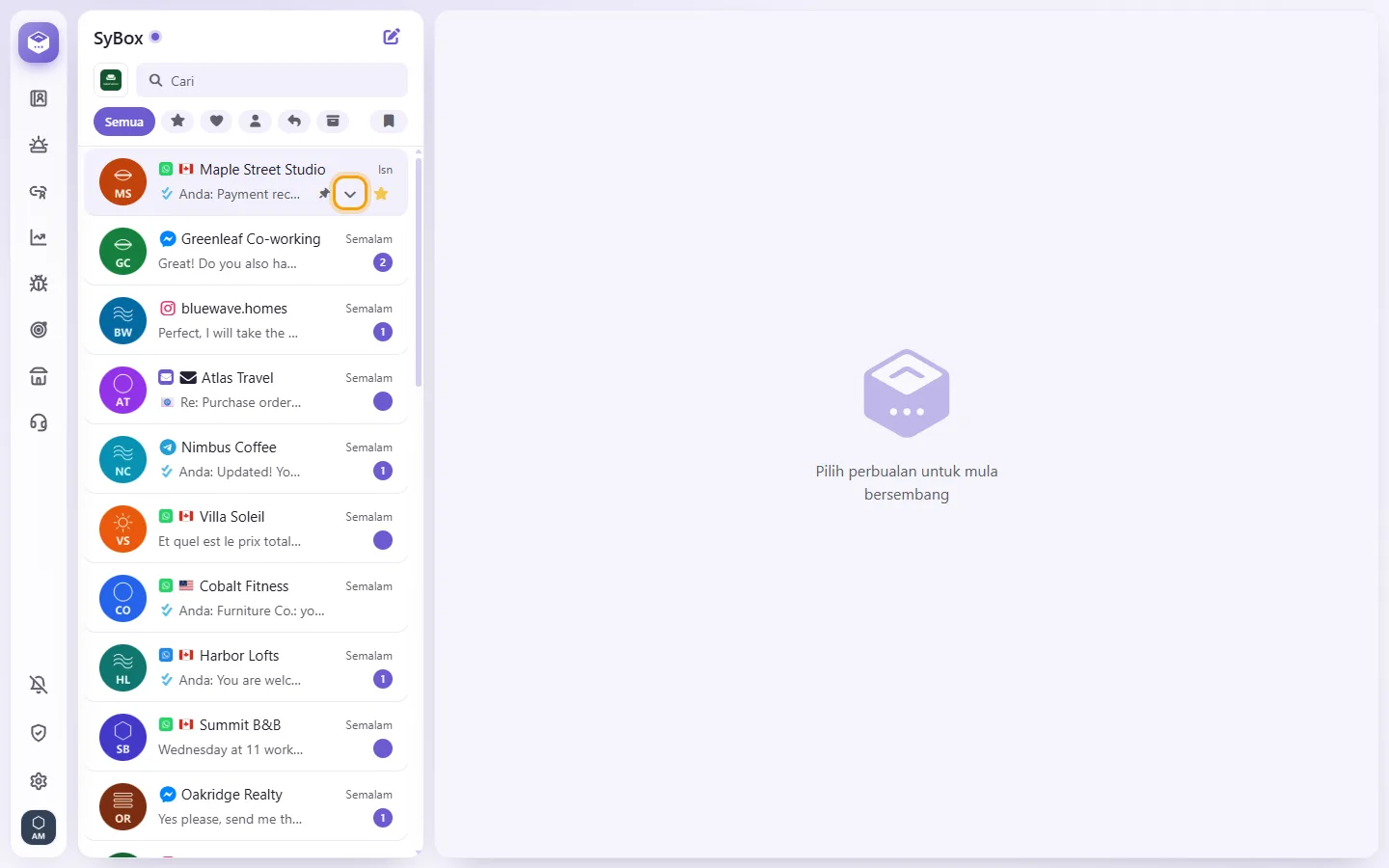
Task: Filter conversations by heart favorites
Action: point(217,122)
